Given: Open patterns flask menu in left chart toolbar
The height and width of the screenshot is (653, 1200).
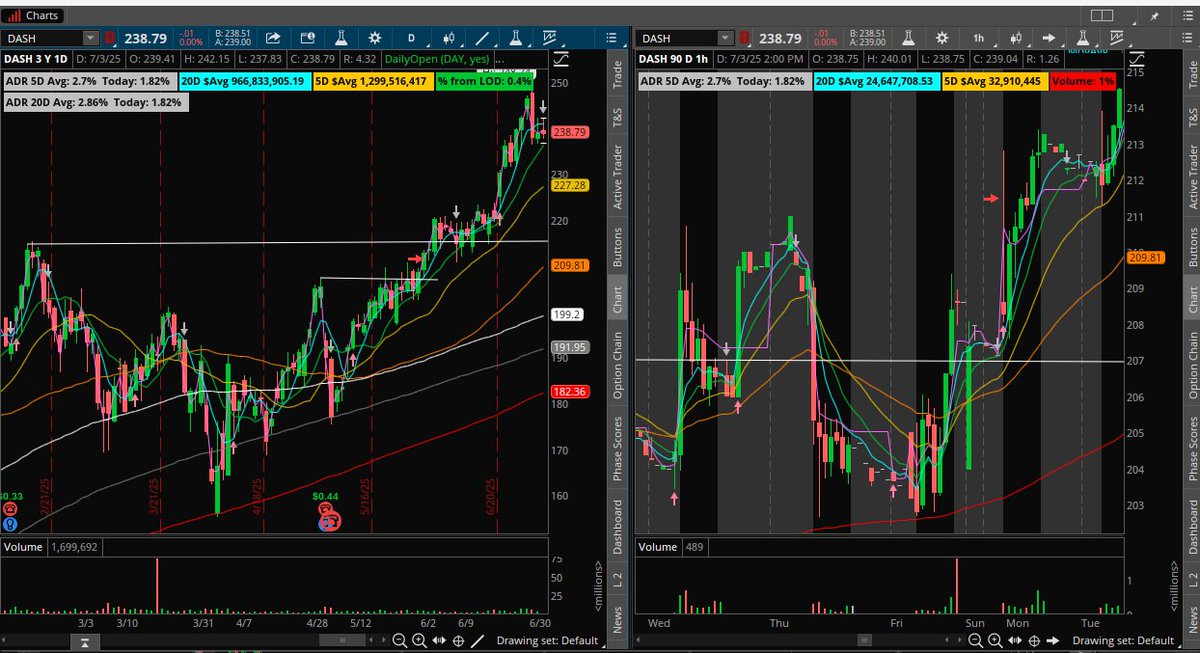Looking at the screenshot, I should pos(517,39).
